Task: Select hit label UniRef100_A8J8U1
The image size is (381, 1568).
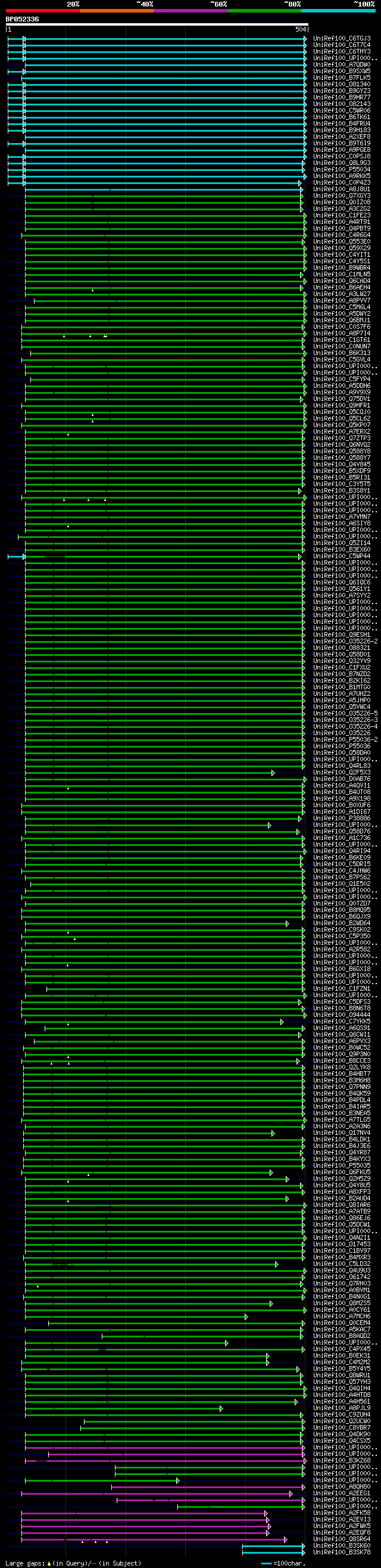Action: point(342,189)
